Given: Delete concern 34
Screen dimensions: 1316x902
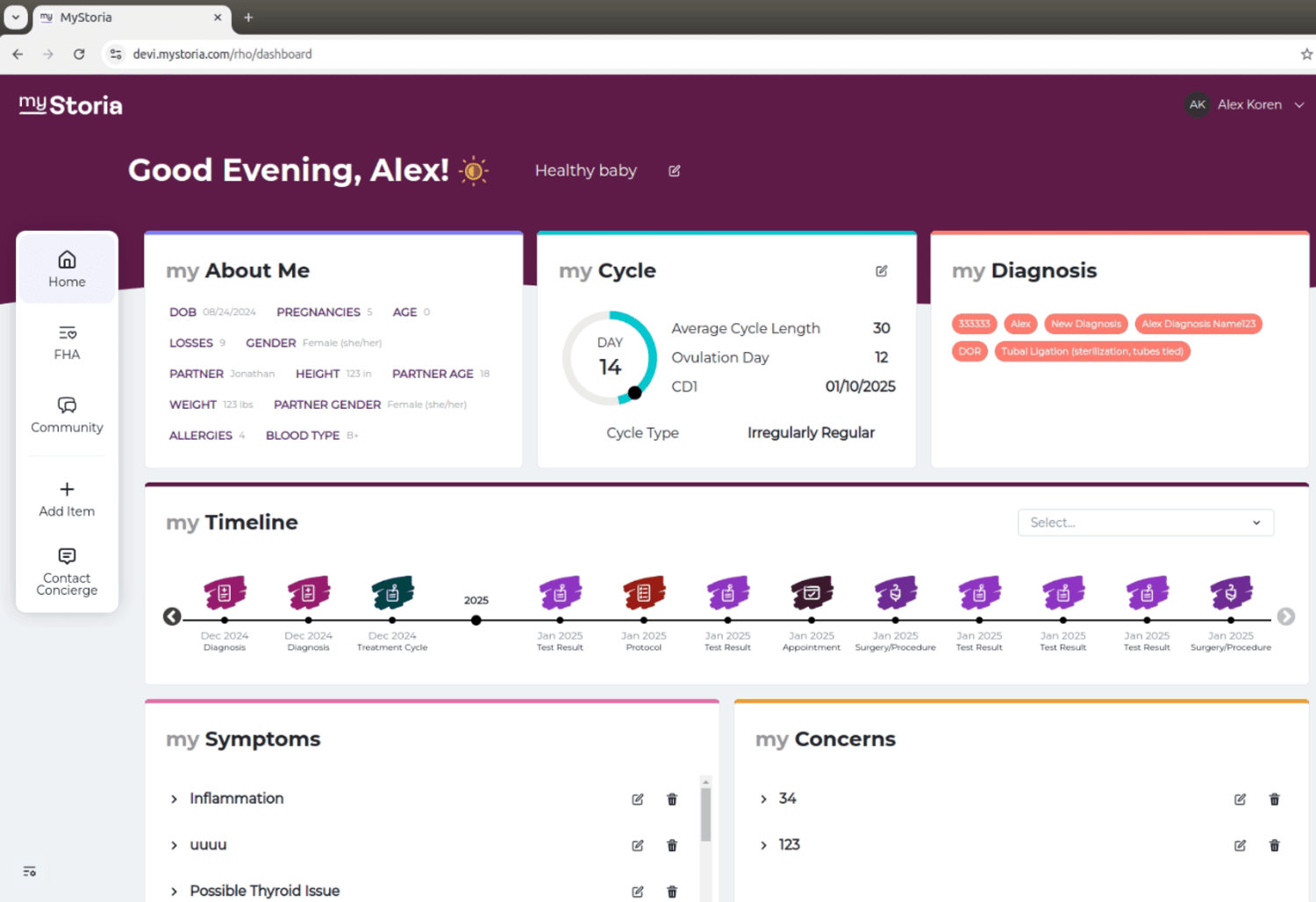Looking at the screenshot, I should pyautogui.click(x=1275, y=799).
